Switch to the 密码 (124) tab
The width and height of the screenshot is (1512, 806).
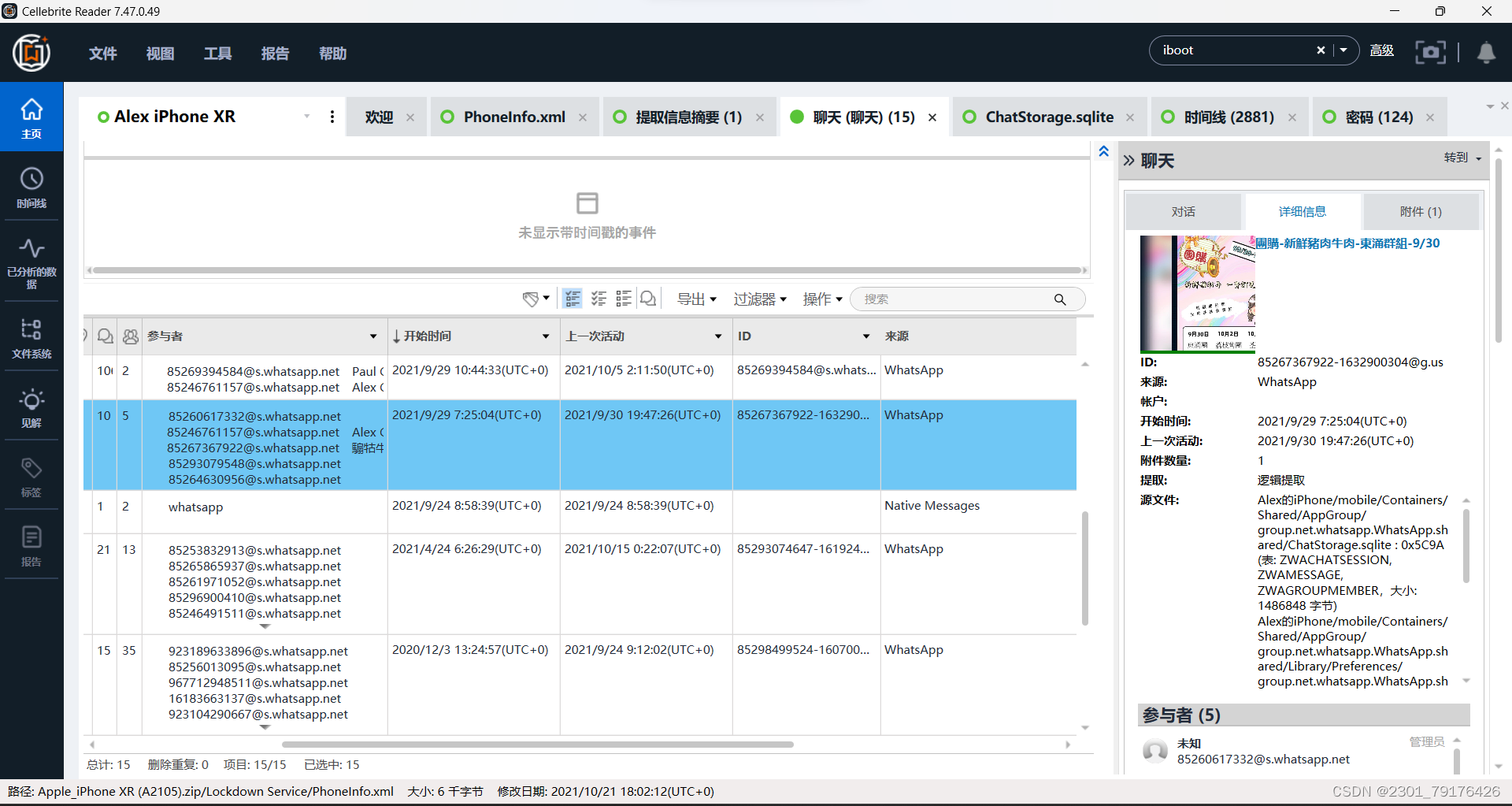1379,117
